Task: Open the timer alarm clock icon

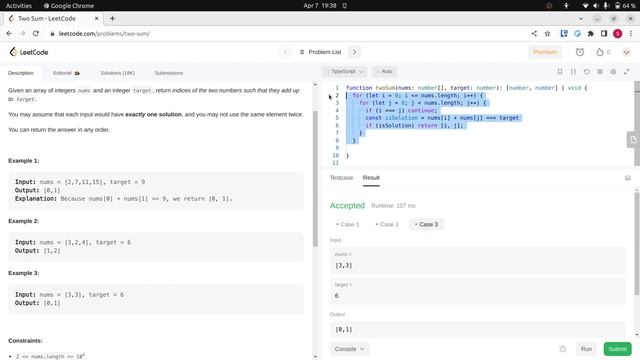Action: [580, 52]
